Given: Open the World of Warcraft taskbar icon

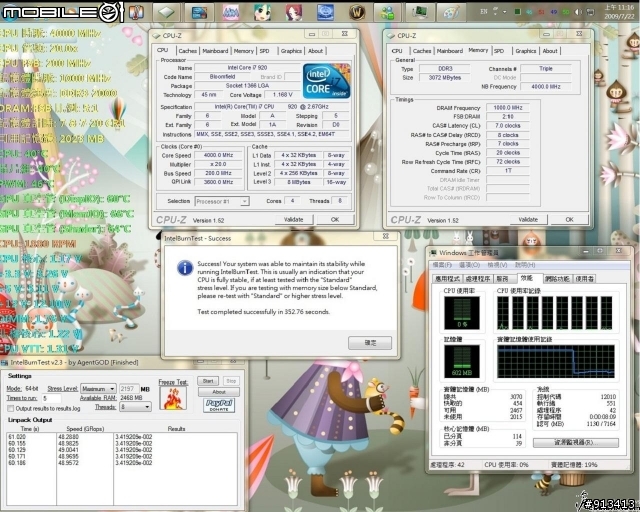Looking at the screenshot, I should pos(357,13).
